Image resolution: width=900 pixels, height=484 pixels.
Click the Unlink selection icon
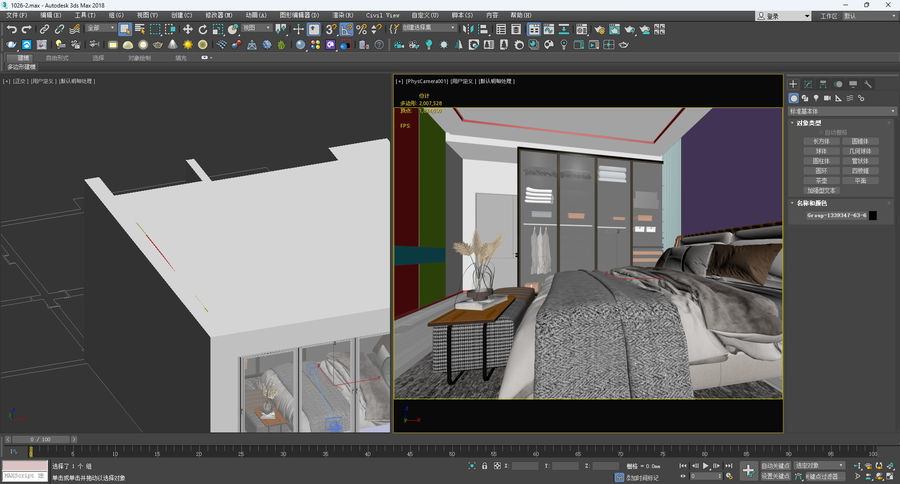(59, 29)
